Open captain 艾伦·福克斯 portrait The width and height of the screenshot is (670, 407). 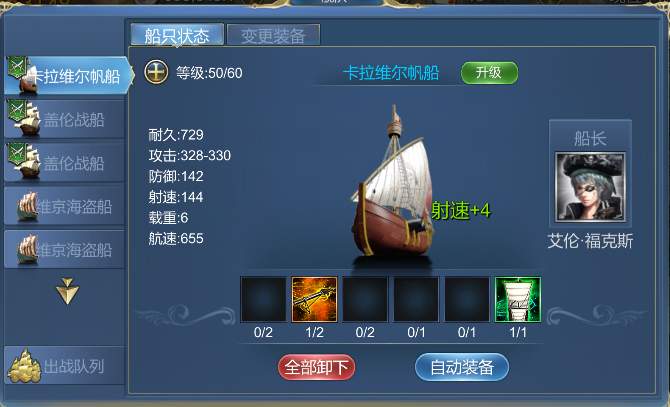click(x=590, y=187)
